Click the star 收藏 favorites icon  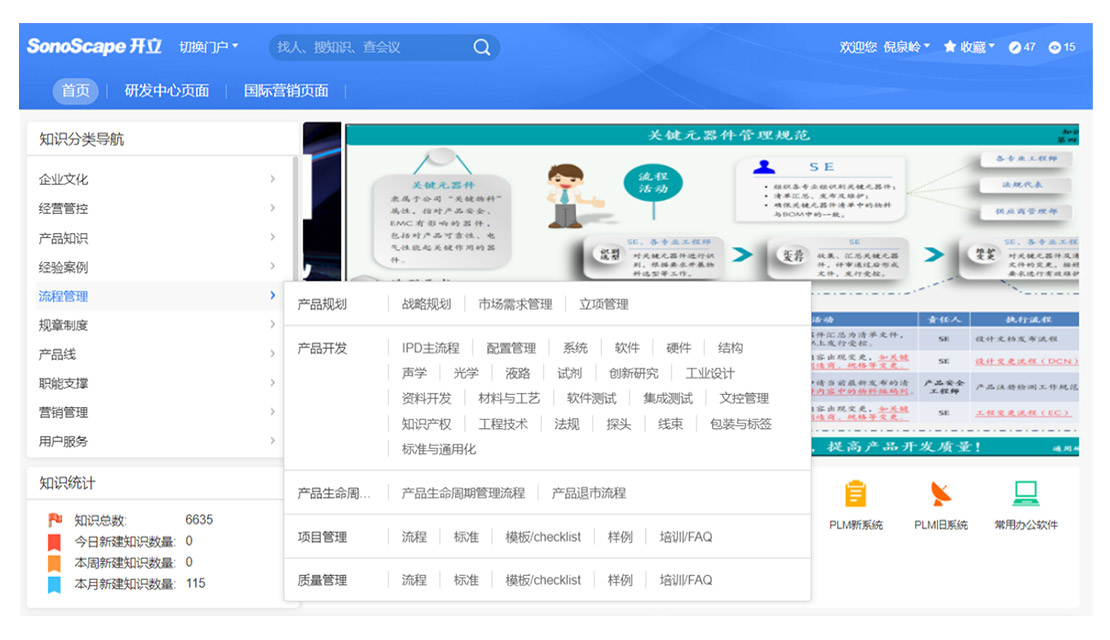click(950, 47)
